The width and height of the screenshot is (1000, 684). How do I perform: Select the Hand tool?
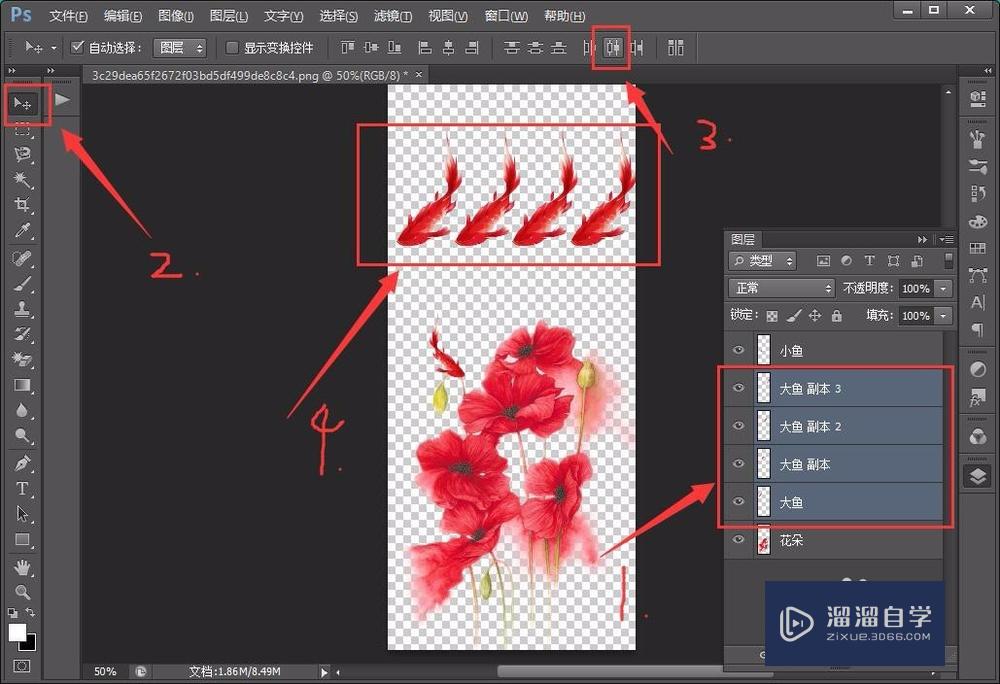coord(22,567)
